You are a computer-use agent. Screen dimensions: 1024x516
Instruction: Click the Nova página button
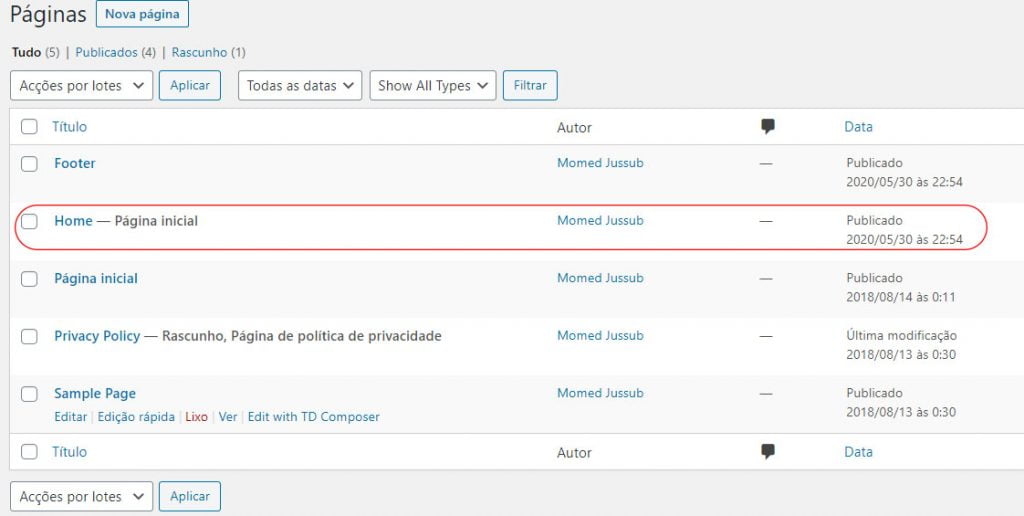142,14
